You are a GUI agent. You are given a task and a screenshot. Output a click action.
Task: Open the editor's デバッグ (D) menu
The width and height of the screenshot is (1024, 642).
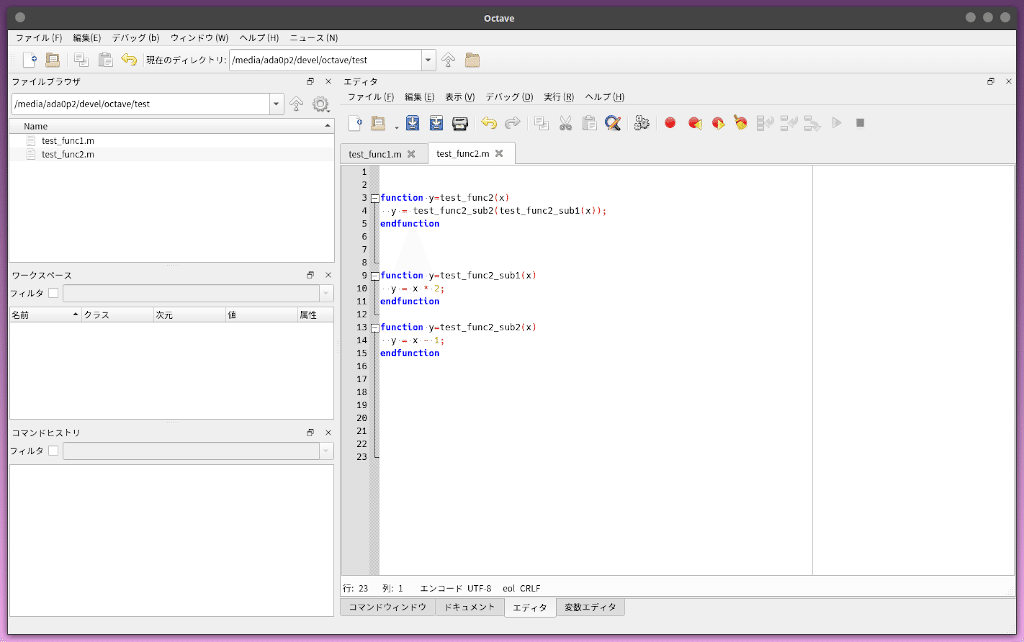click(509, 97)
